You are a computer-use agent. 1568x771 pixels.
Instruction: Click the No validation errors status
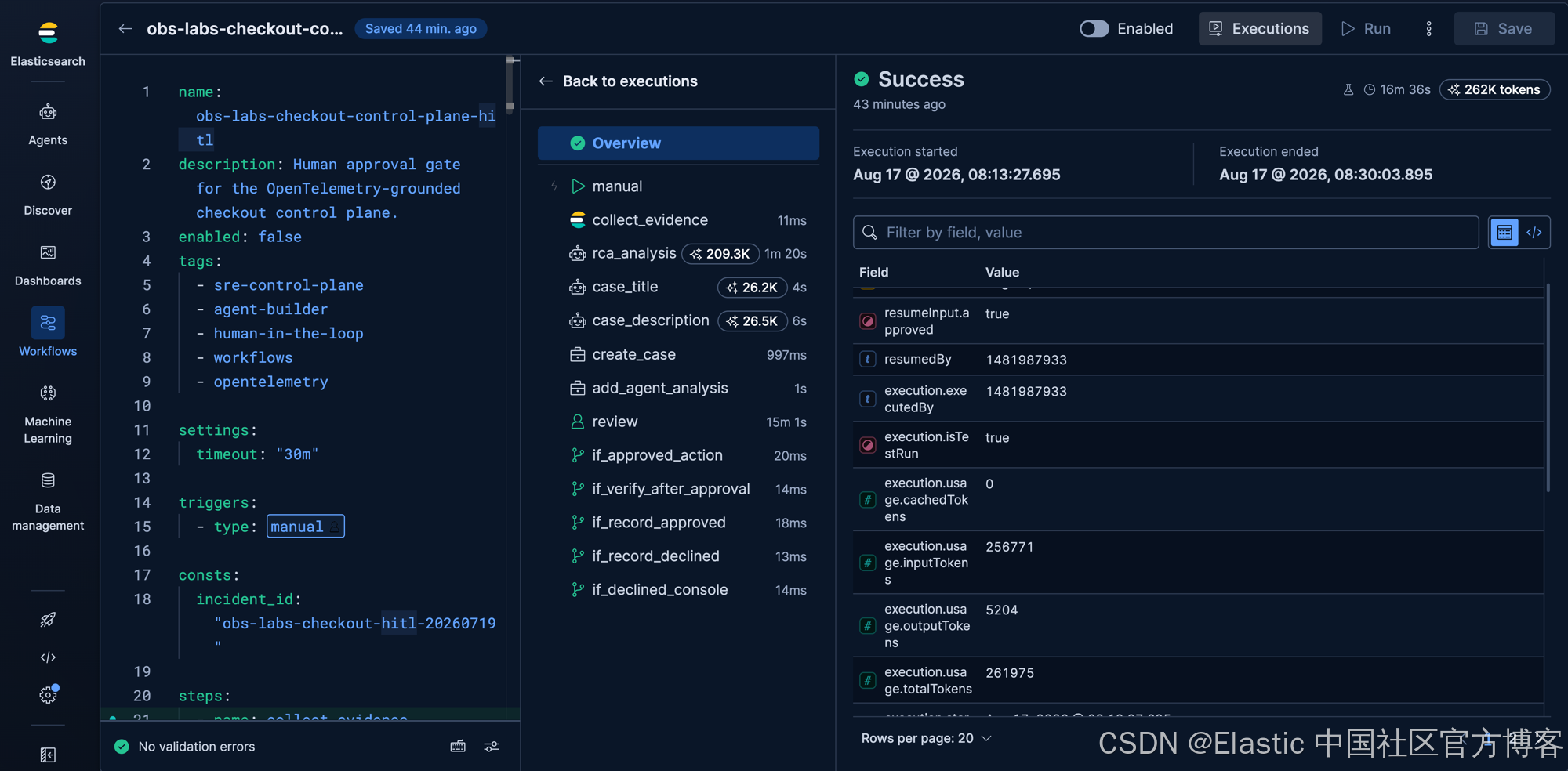(185, 747)
